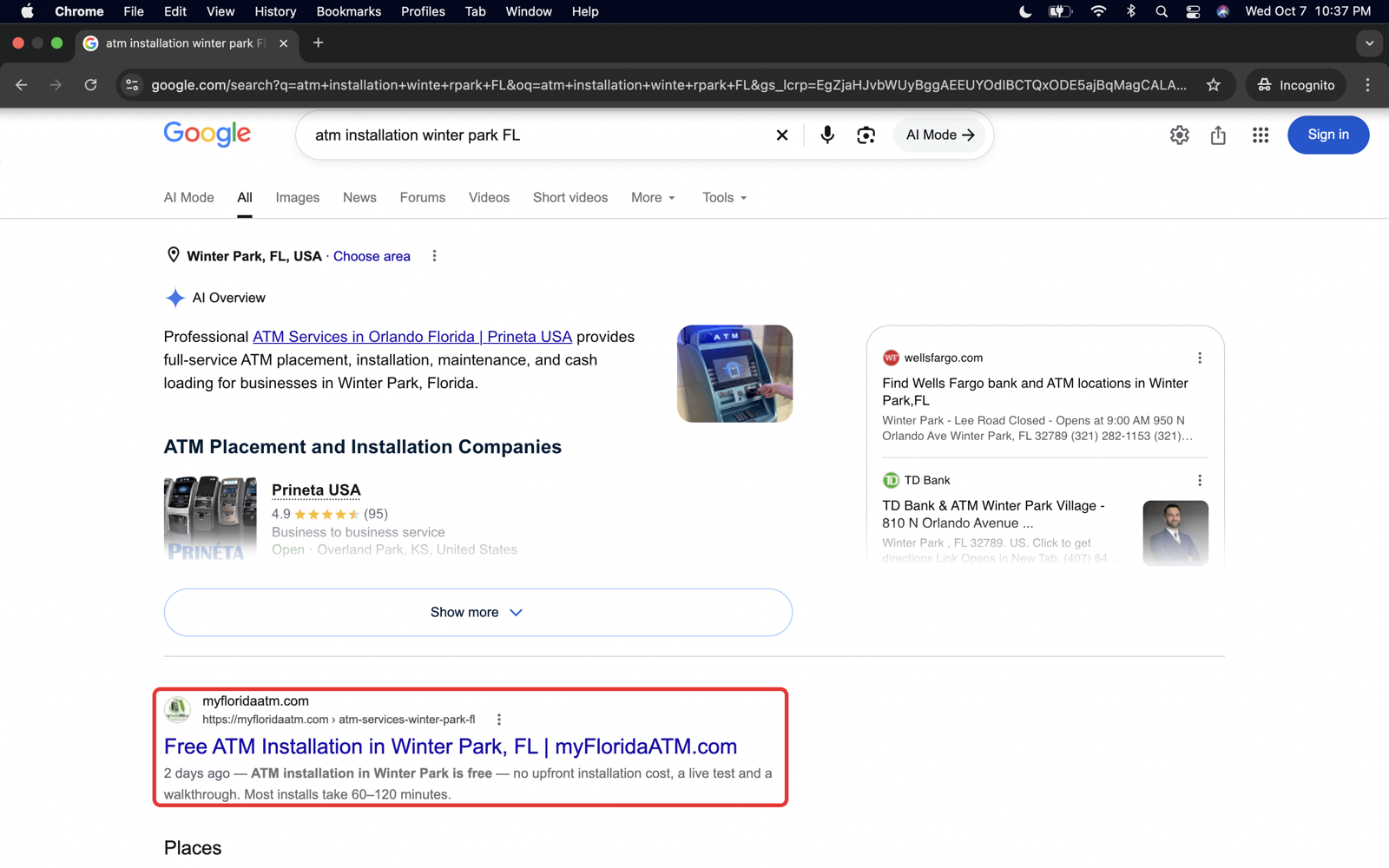
Task: Open macOS Spotlight search
Action: [1162, 11]
